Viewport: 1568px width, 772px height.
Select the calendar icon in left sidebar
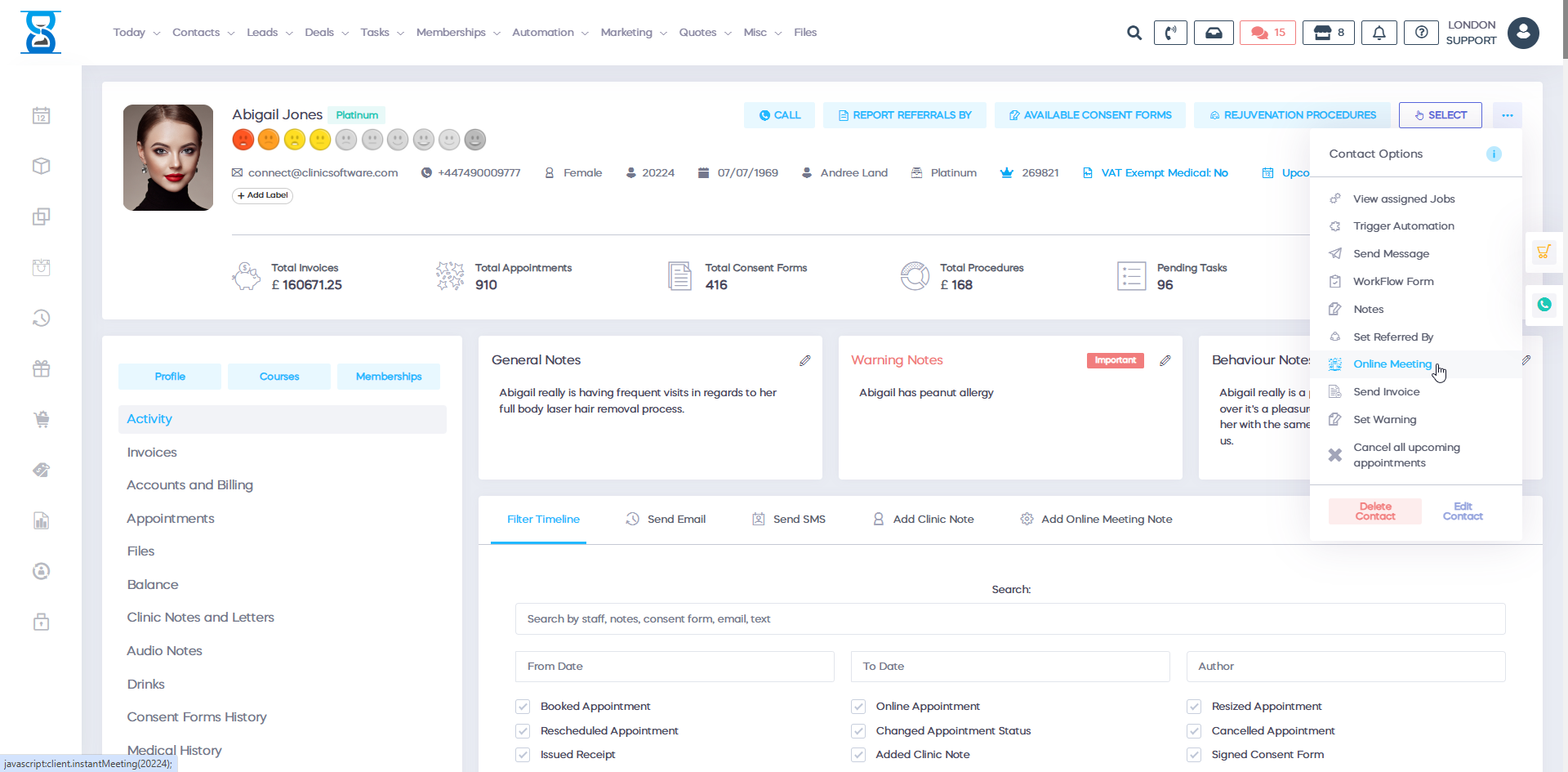[x=41, y=115]
